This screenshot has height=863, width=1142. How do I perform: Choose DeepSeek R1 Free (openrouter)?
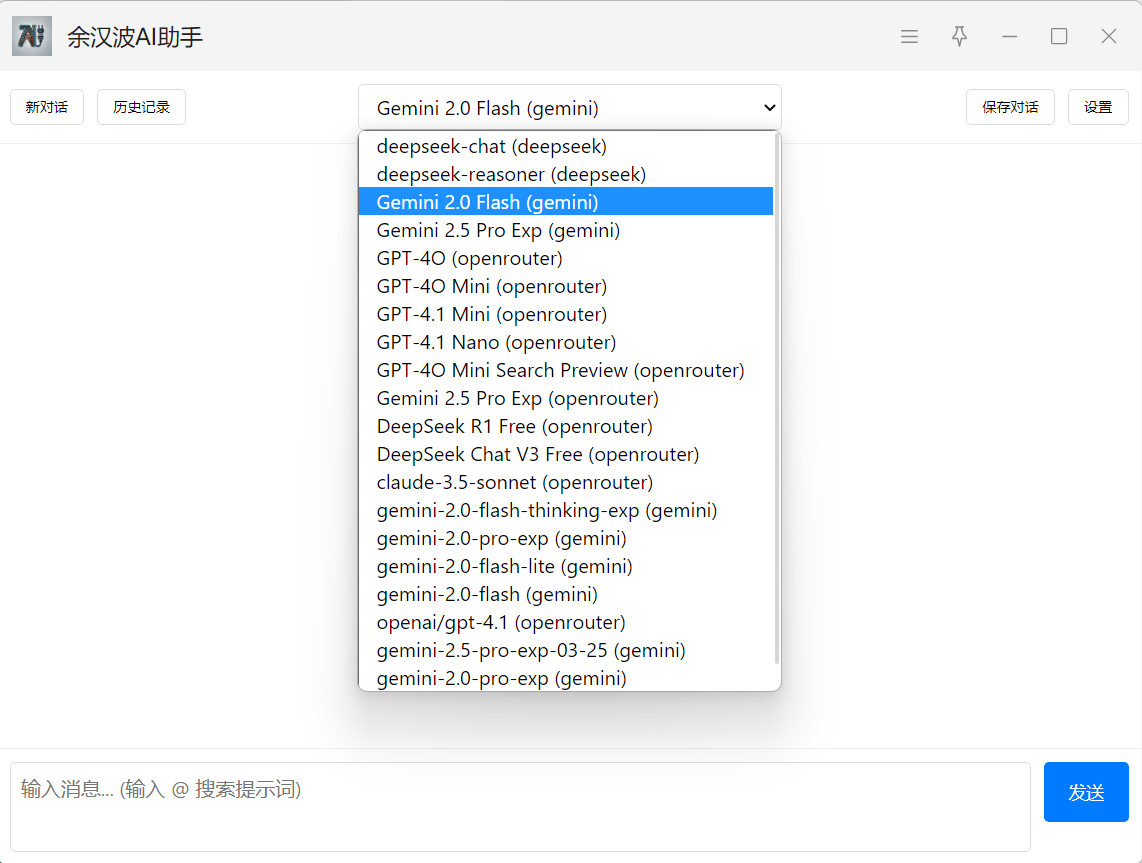[566, 426]
